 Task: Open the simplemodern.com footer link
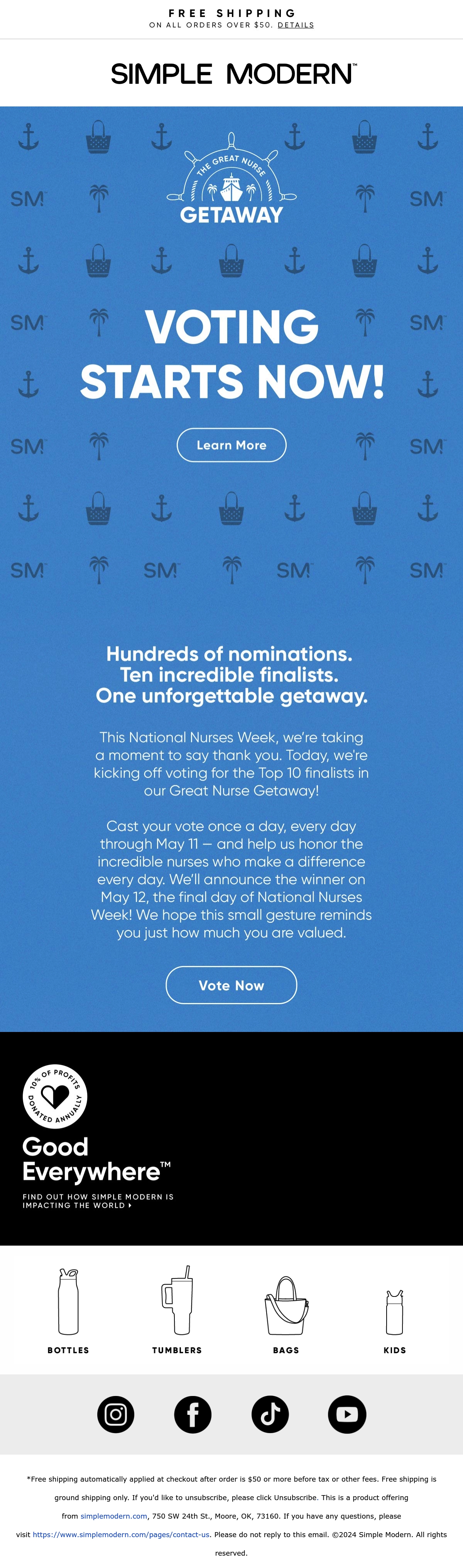pyautogui.click(x=114, y=1516)
